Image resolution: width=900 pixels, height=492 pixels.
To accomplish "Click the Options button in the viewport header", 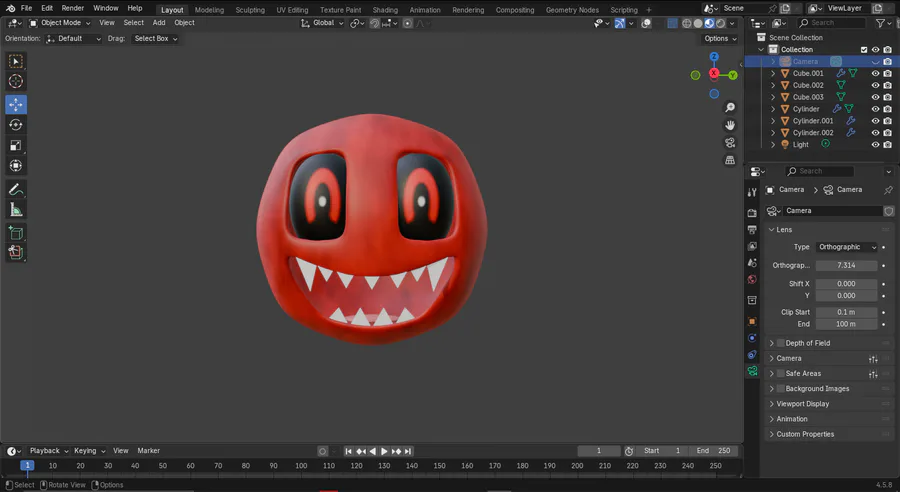I will [719, 38].
